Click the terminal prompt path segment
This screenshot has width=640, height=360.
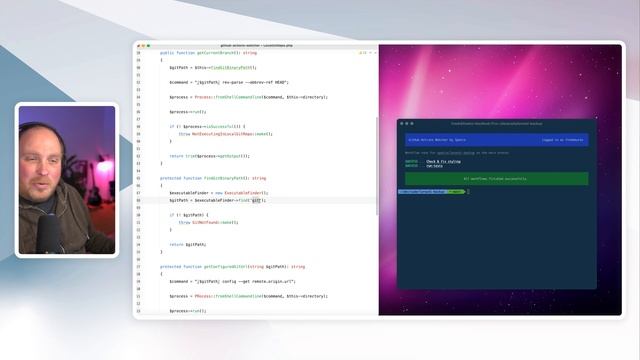click(422, 191)
